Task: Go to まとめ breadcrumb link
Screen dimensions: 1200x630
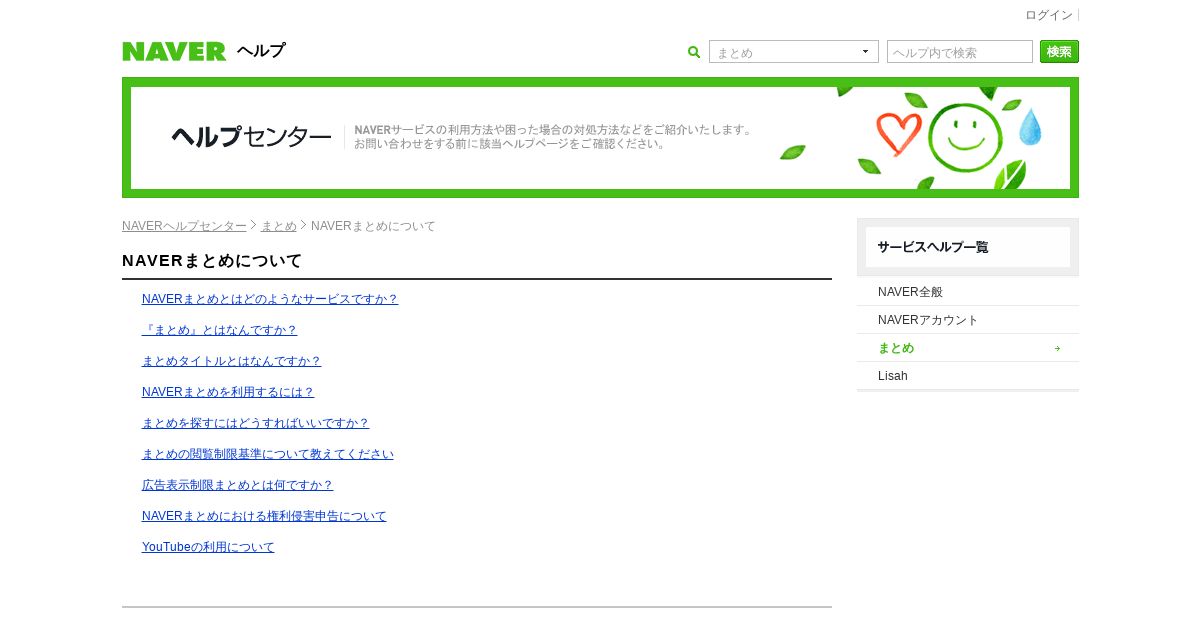Action: [279, 226]
